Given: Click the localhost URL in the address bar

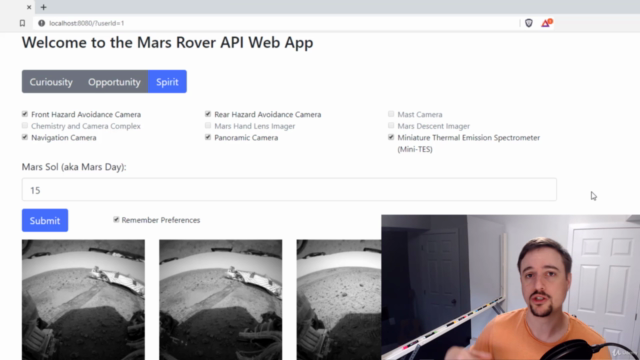Looking at the screenshot, I should click(87, 23).
